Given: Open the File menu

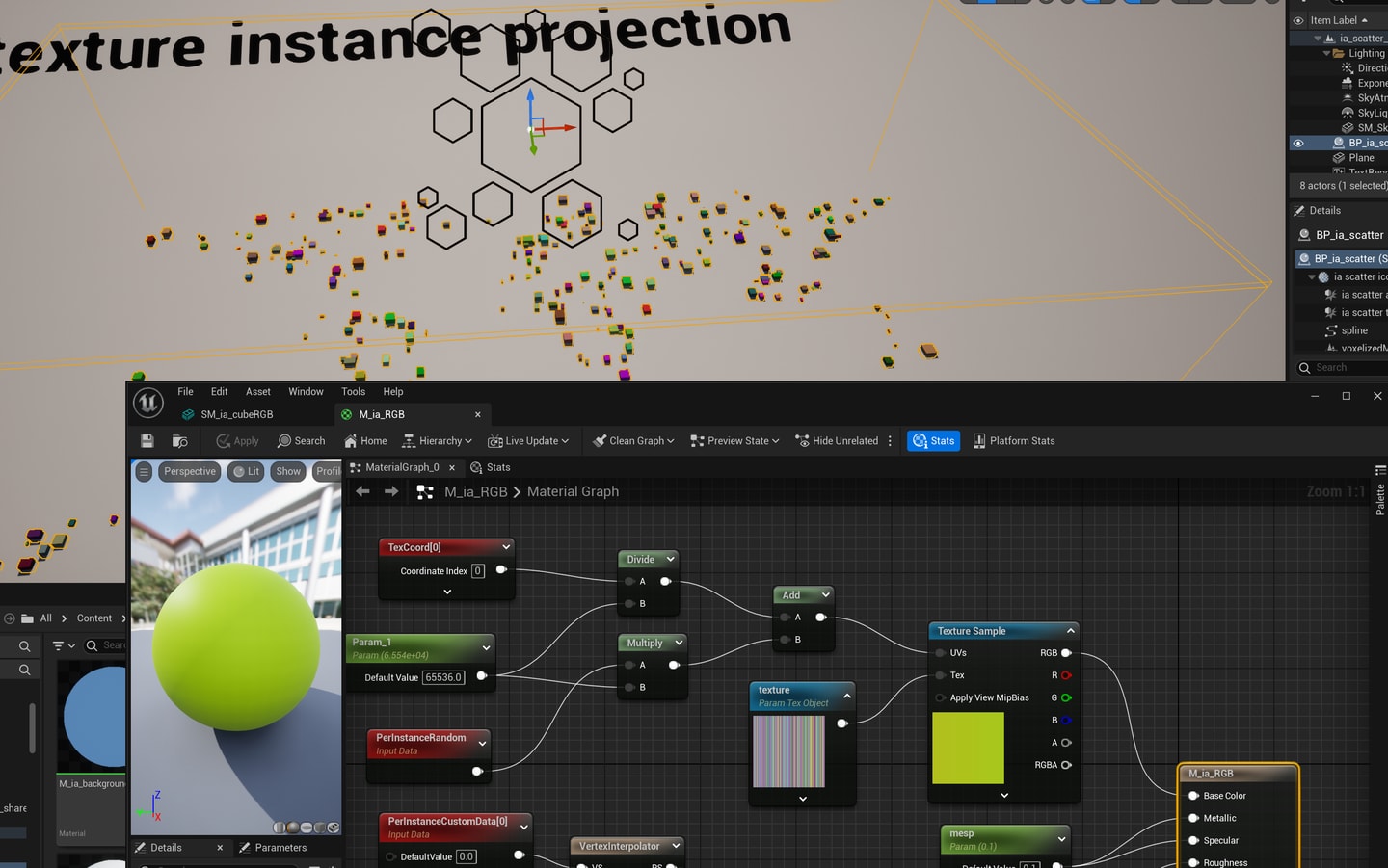Looking at the screenshot, I should pos(185,392).
